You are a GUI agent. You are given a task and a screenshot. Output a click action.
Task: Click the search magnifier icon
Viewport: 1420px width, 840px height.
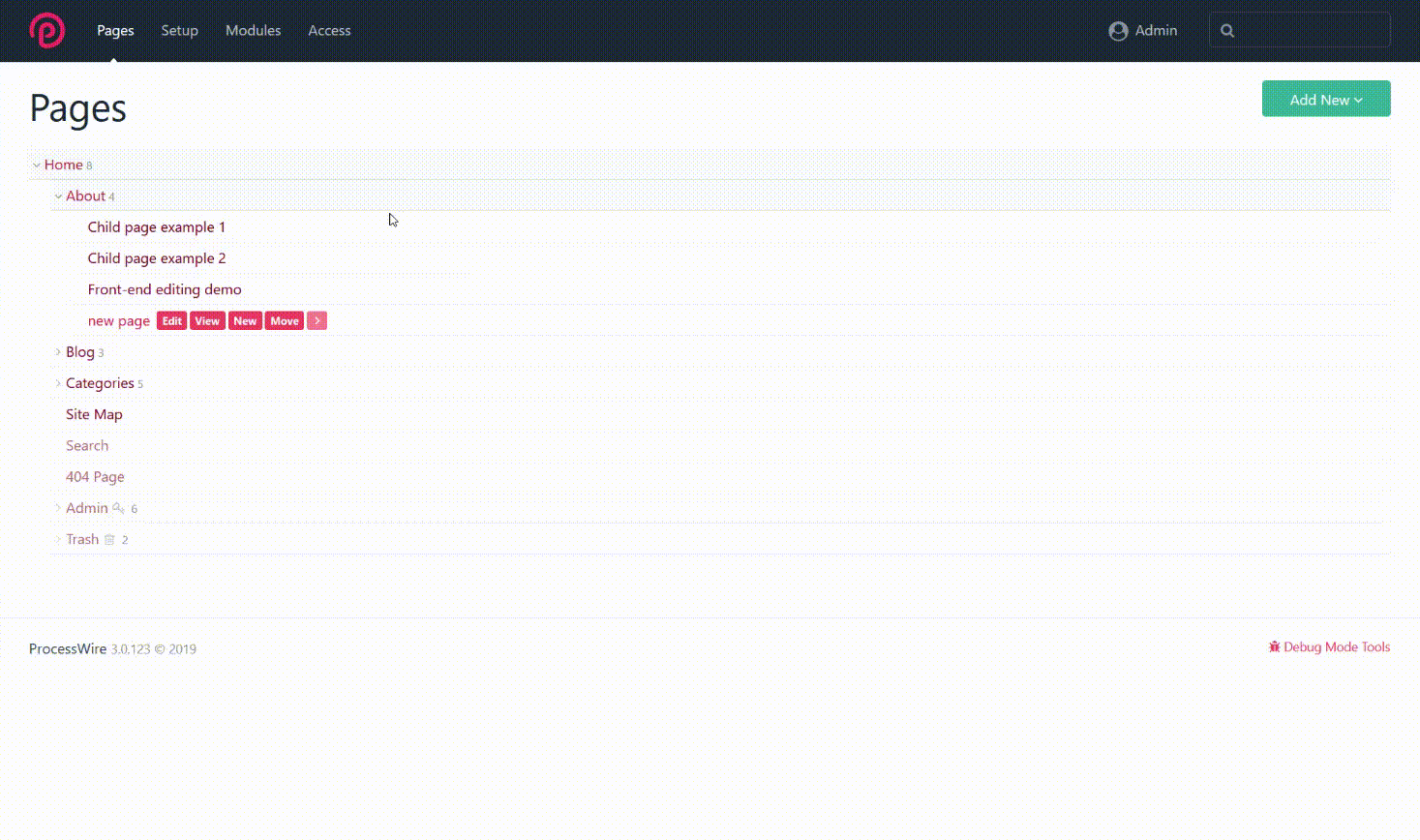pyautogui.click(x=1227, y=31)
